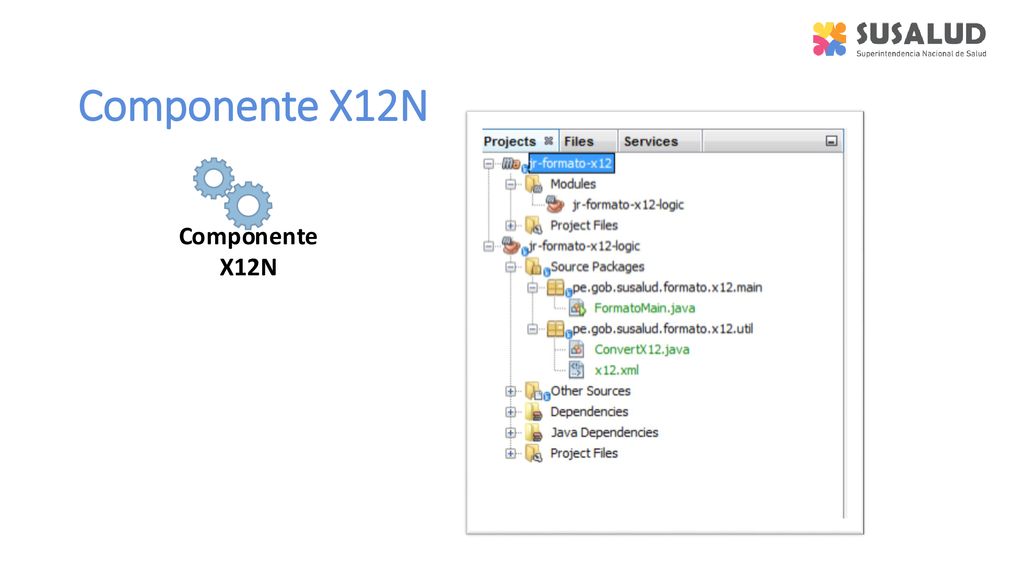This screenshot has width=1024, height=576.
Task: Click the Other Sources folder icon
Action: pos(534,391)
